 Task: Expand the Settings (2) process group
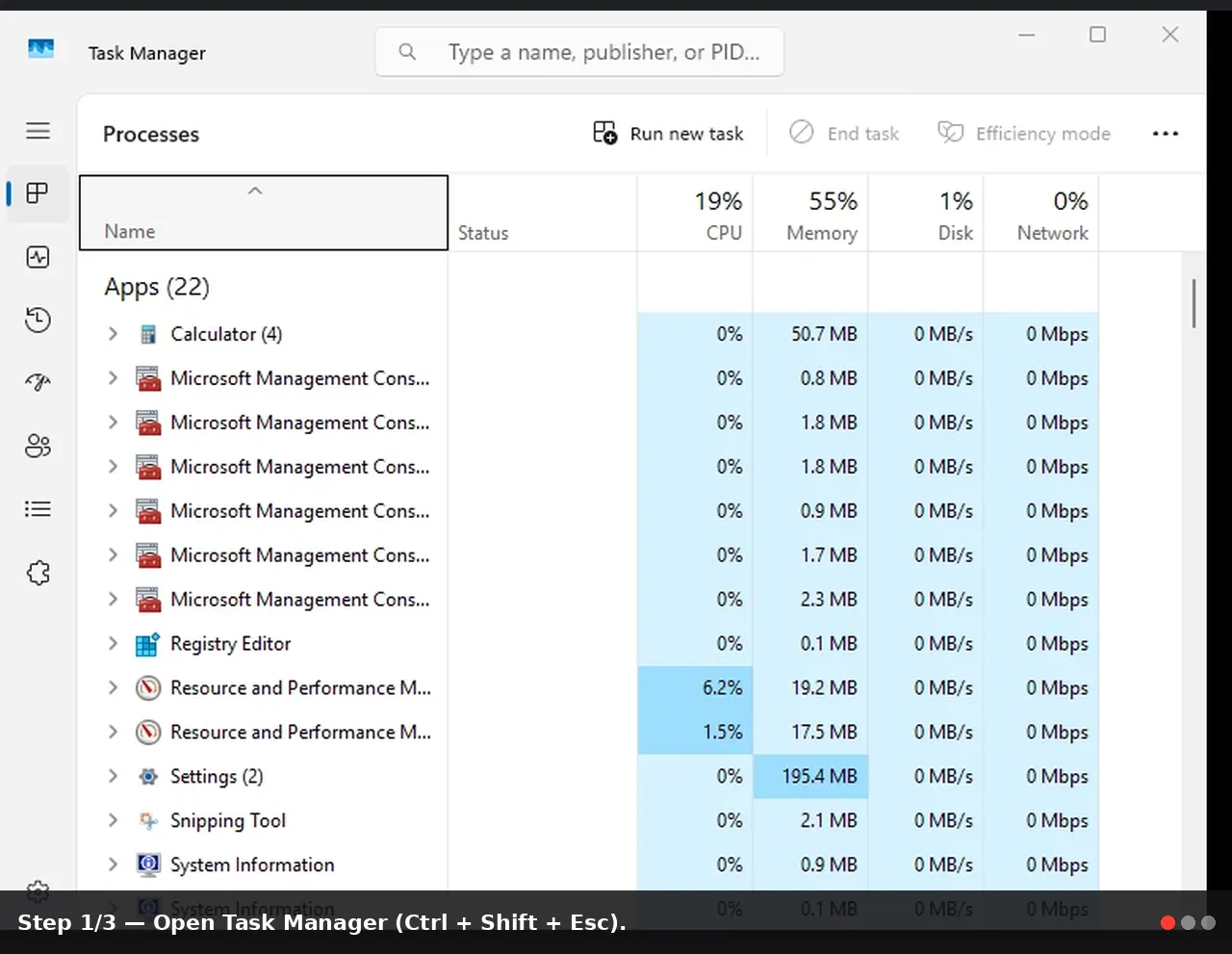pyautogui.click(x=113, y=777)
